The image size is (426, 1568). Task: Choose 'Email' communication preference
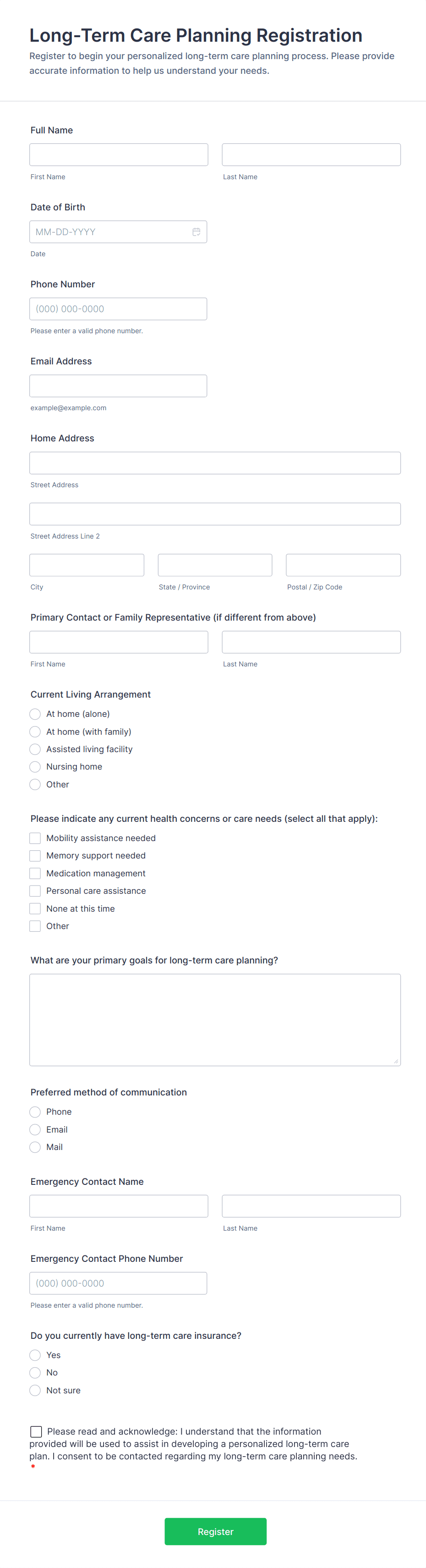pyautogui.click(x=35, y=1129)
